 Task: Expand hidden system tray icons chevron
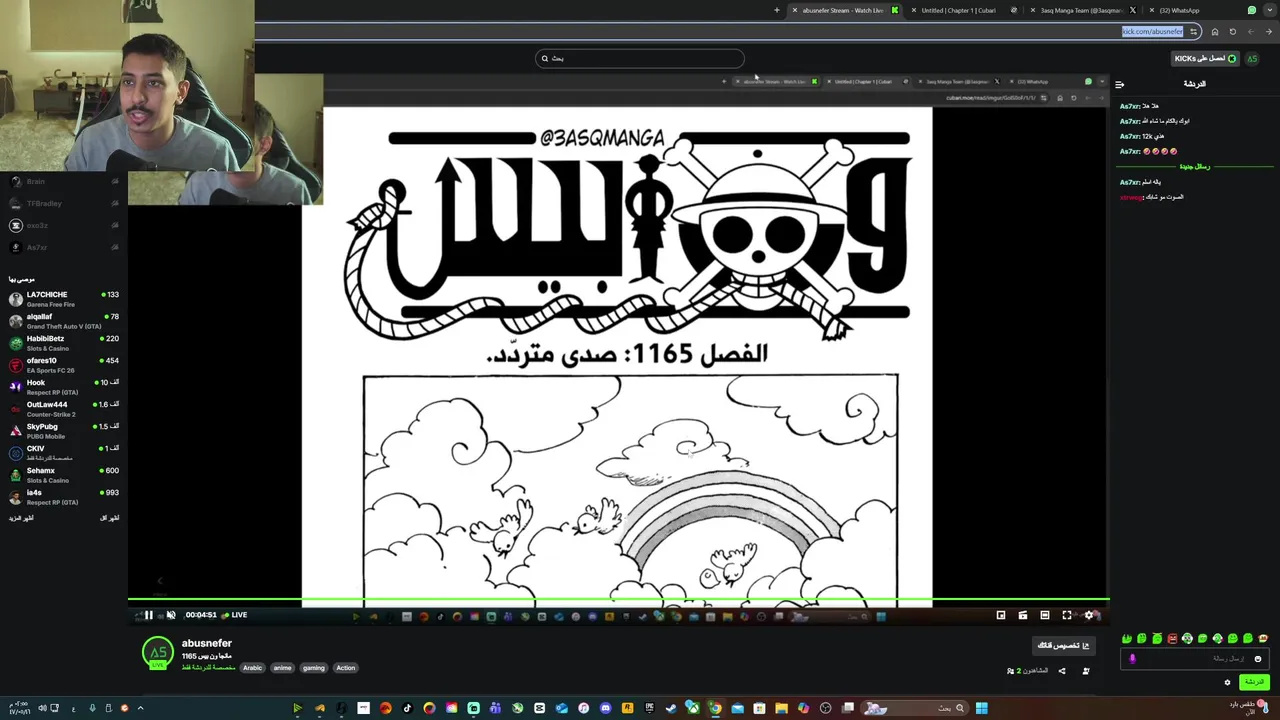point(140,708)
